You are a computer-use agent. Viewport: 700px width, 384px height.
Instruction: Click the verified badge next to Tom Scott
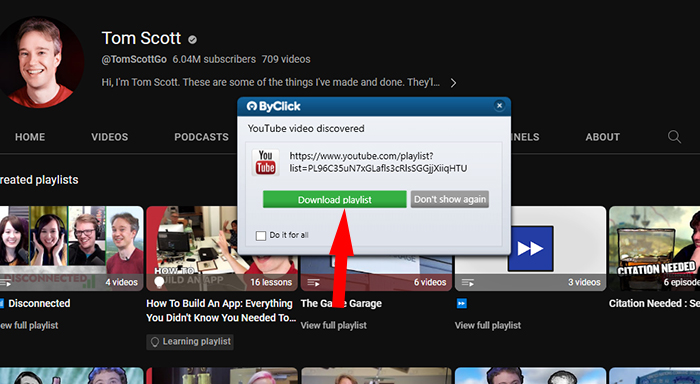(192, 40)
